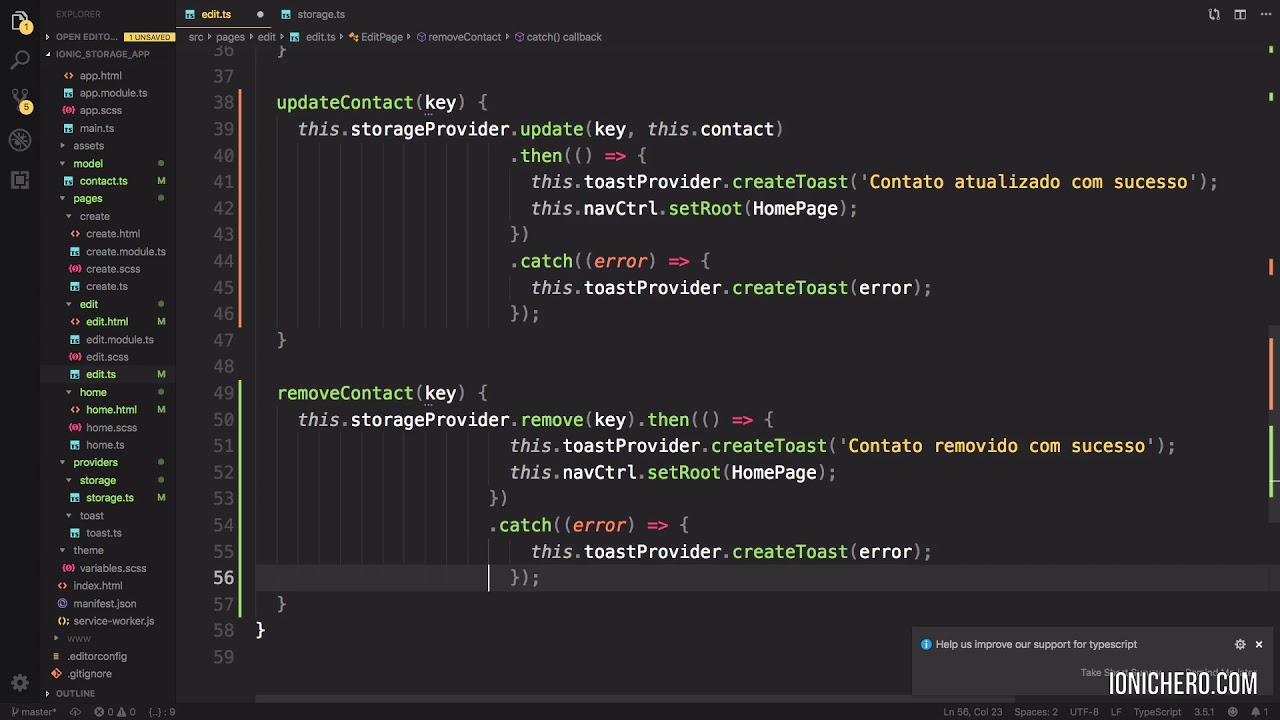Open service-worker.js in the explorer
This screenshot has height=720, width=1280.
(x=113, y=621)
